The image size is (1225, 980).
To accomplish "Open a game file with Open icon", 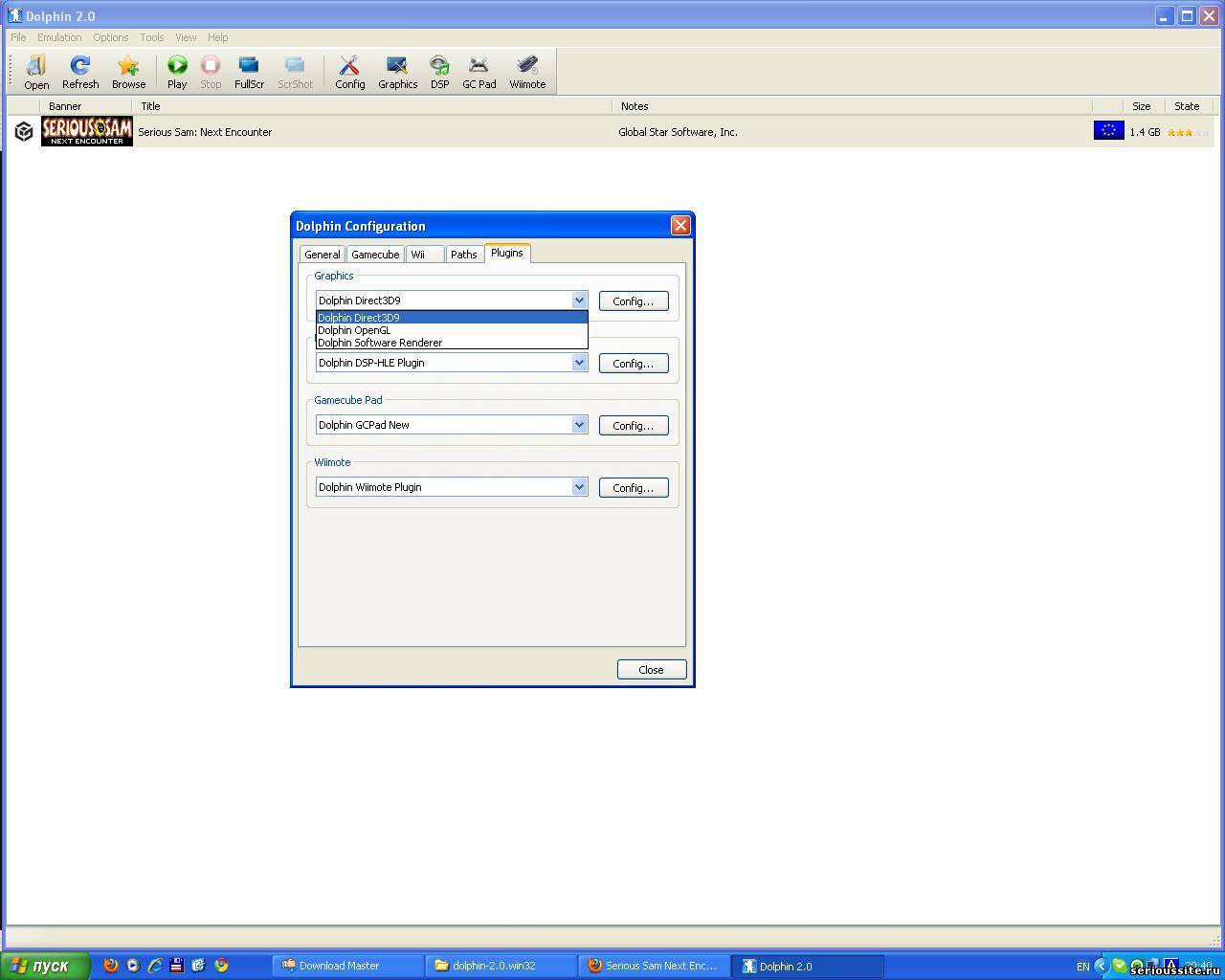I will 36,72.
